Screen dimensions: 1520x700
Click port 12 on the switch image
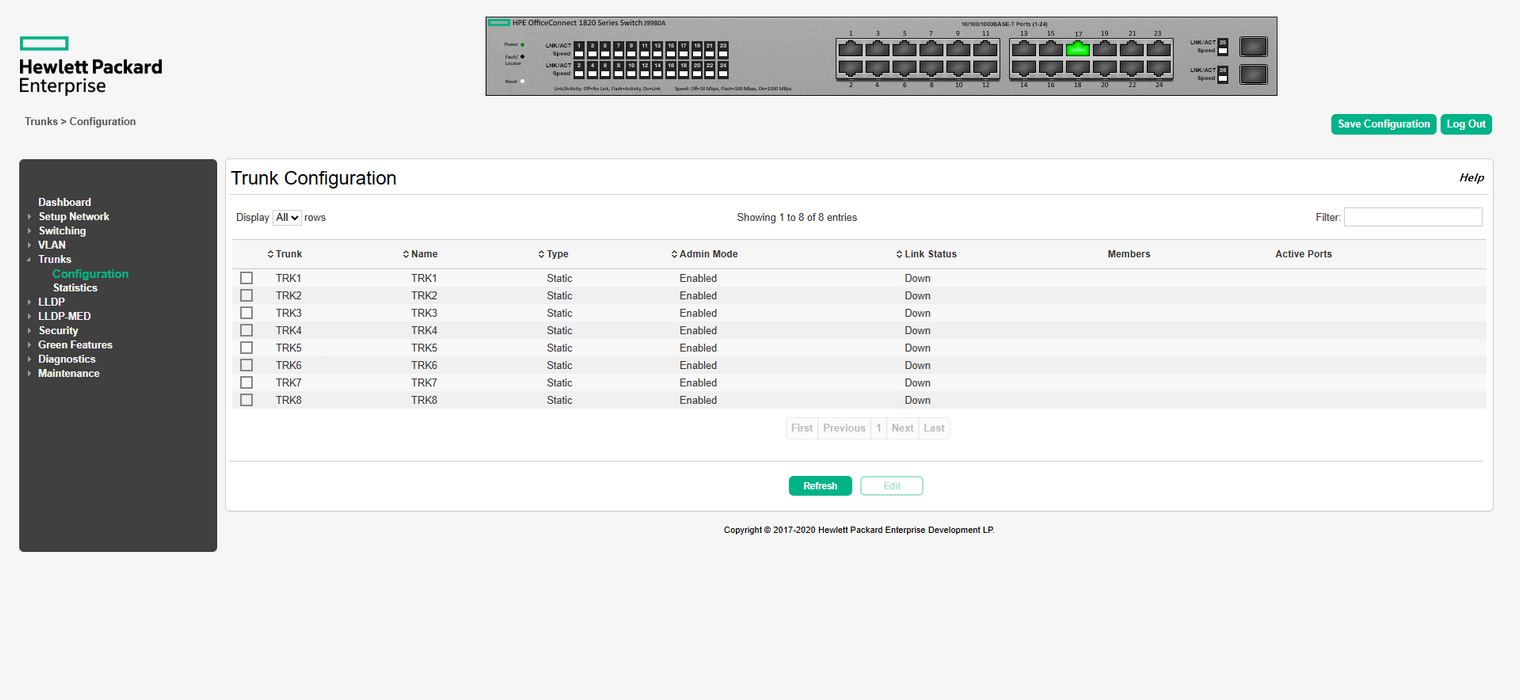coord(986,68)
